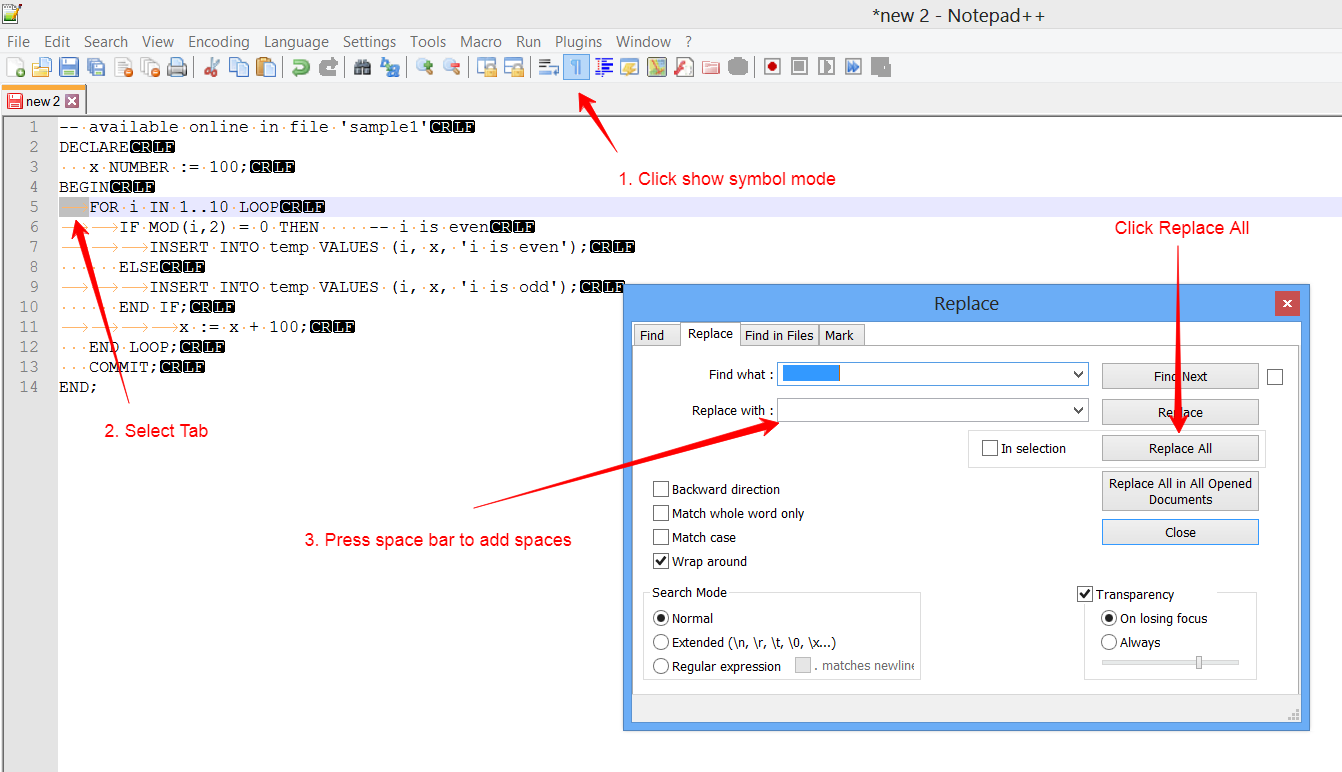The image size is (1342, 772).
Task: Choose Always under Transparency
Action: tap(1109, 642)
